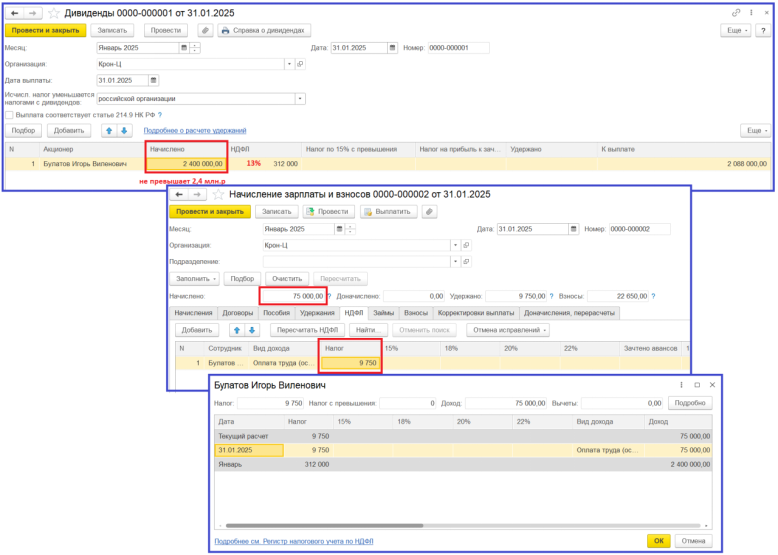Star the Начисление зарплаты и взносов document
The image size is (778, 555).
(x=218, y=194)
